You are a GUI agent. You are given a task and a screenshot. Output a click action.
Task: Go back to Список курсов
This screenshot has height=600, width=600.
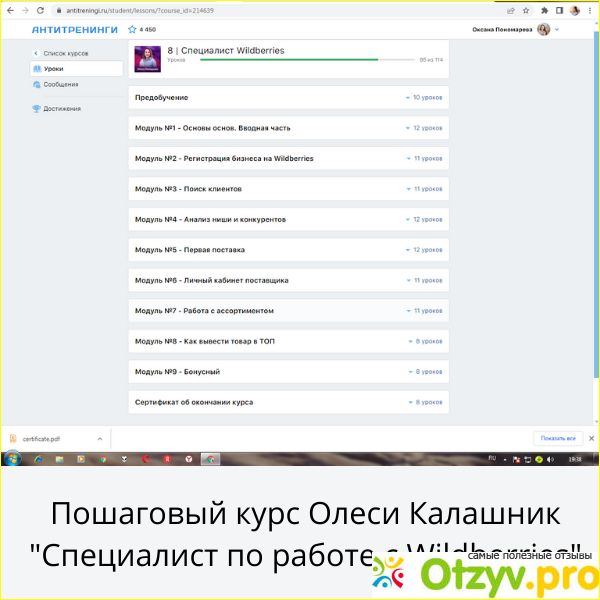pyautogui.click(x=62, y=53)
